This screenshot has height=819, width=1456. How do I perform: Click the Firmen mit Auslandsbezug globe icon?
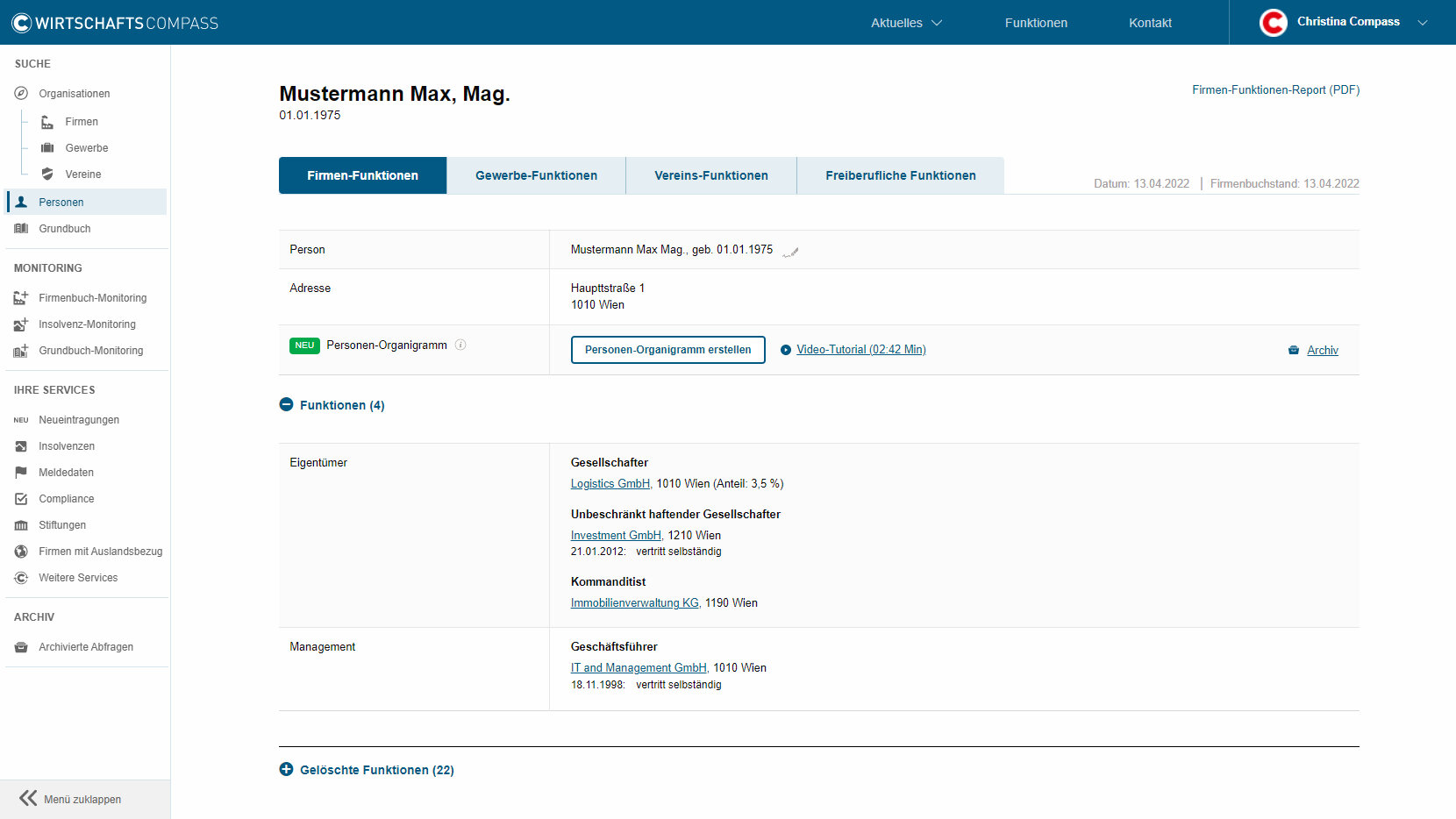[21, 552]
